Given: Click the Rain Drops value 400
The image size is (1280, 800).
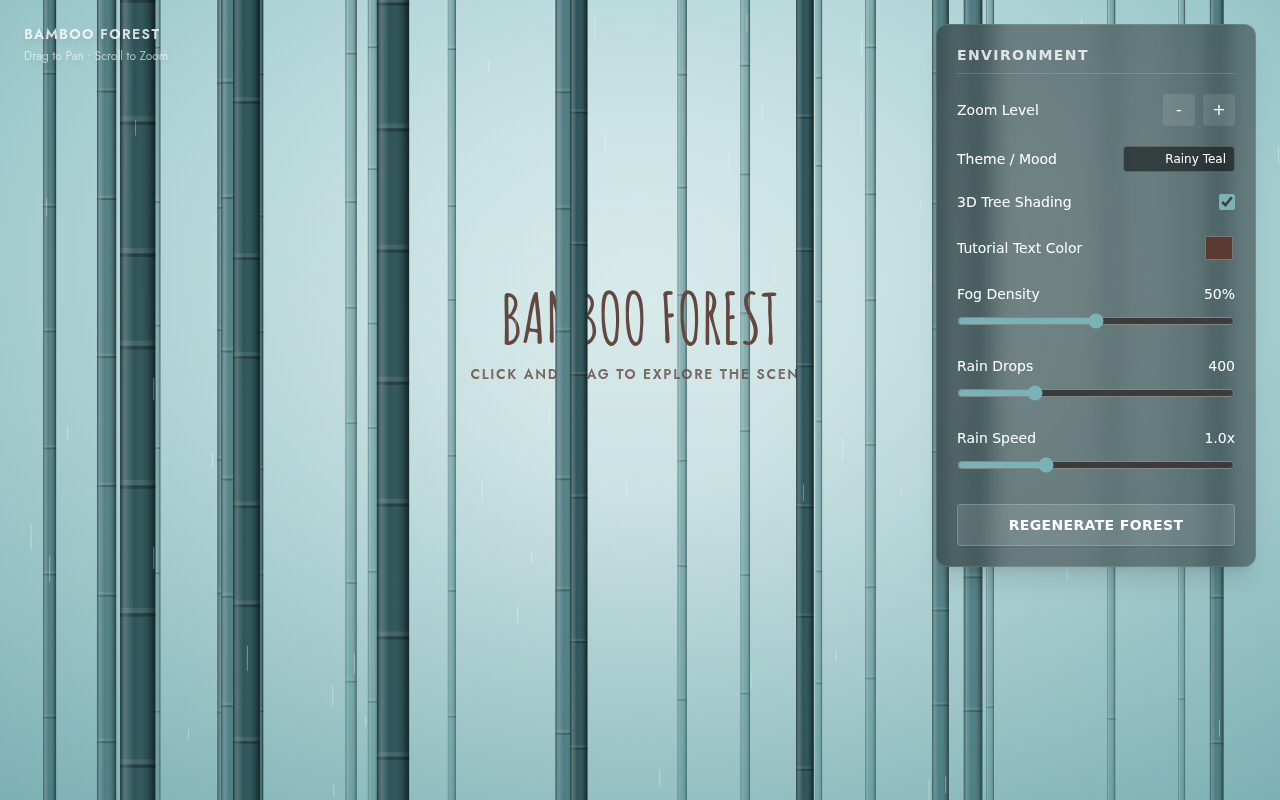Looking at the screenshot, I should tap(1221, 366).
